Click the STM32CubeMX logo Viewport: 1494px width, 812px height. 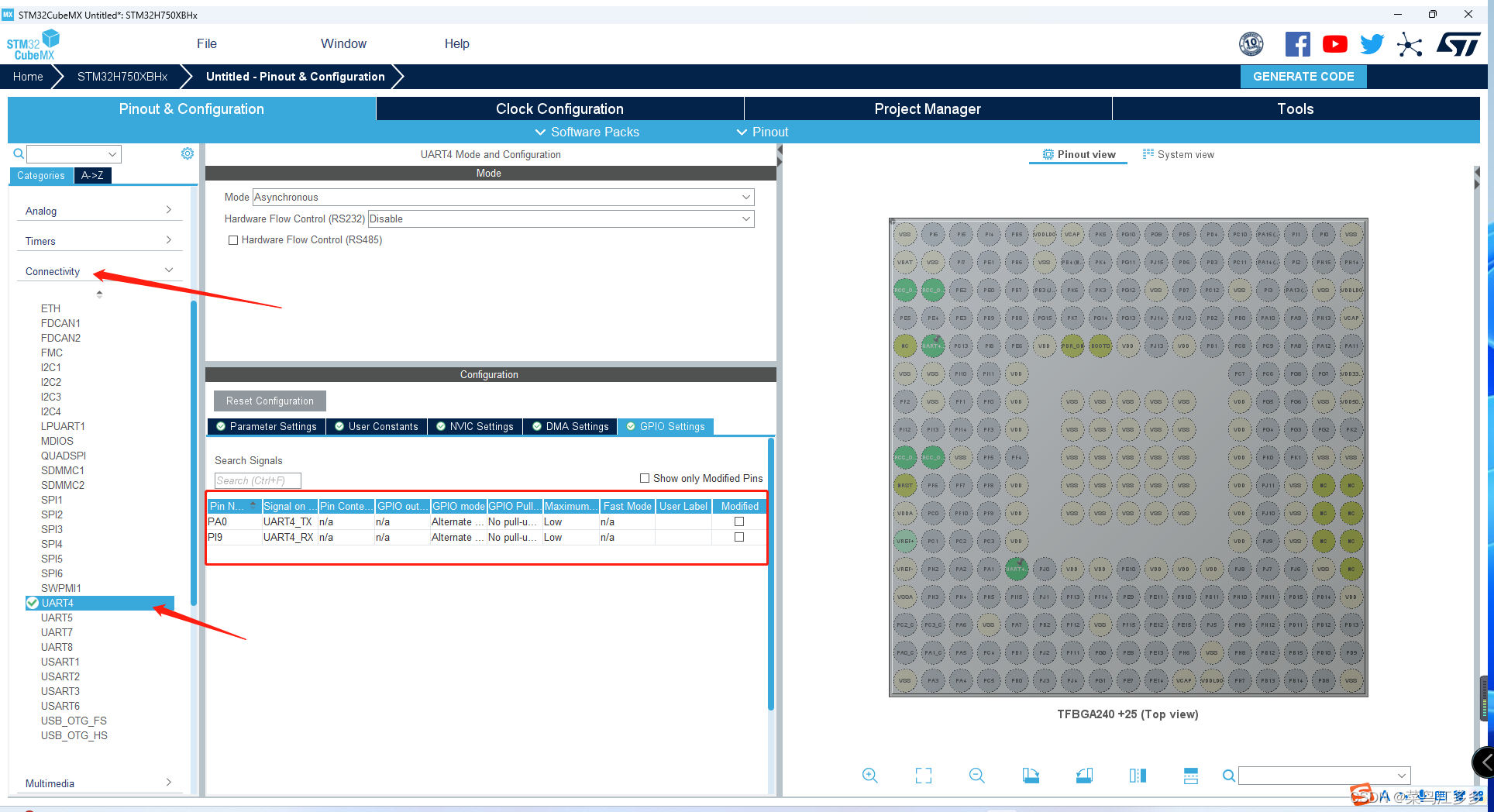33,45
